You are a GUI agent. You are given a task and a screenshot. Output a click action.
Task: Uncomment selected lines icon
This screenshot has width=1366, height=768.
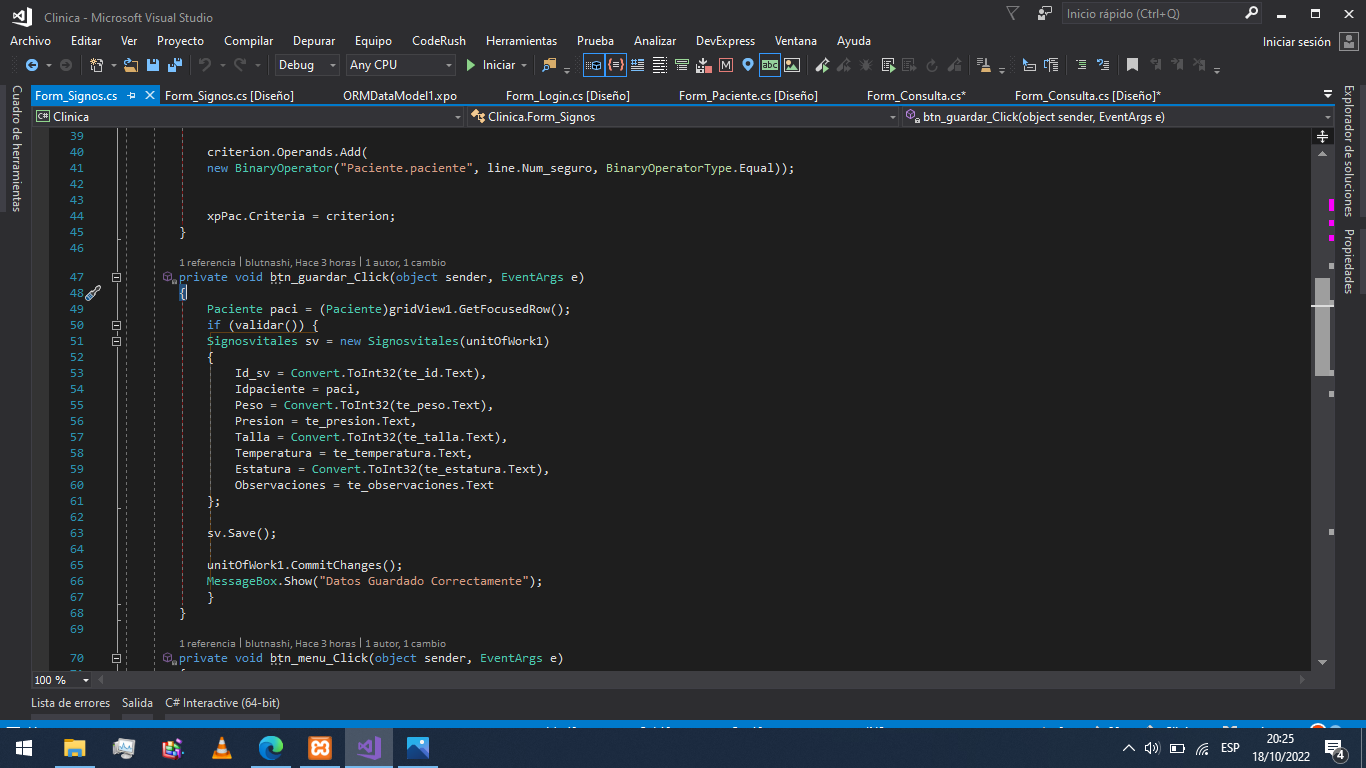coord(1103,65)
